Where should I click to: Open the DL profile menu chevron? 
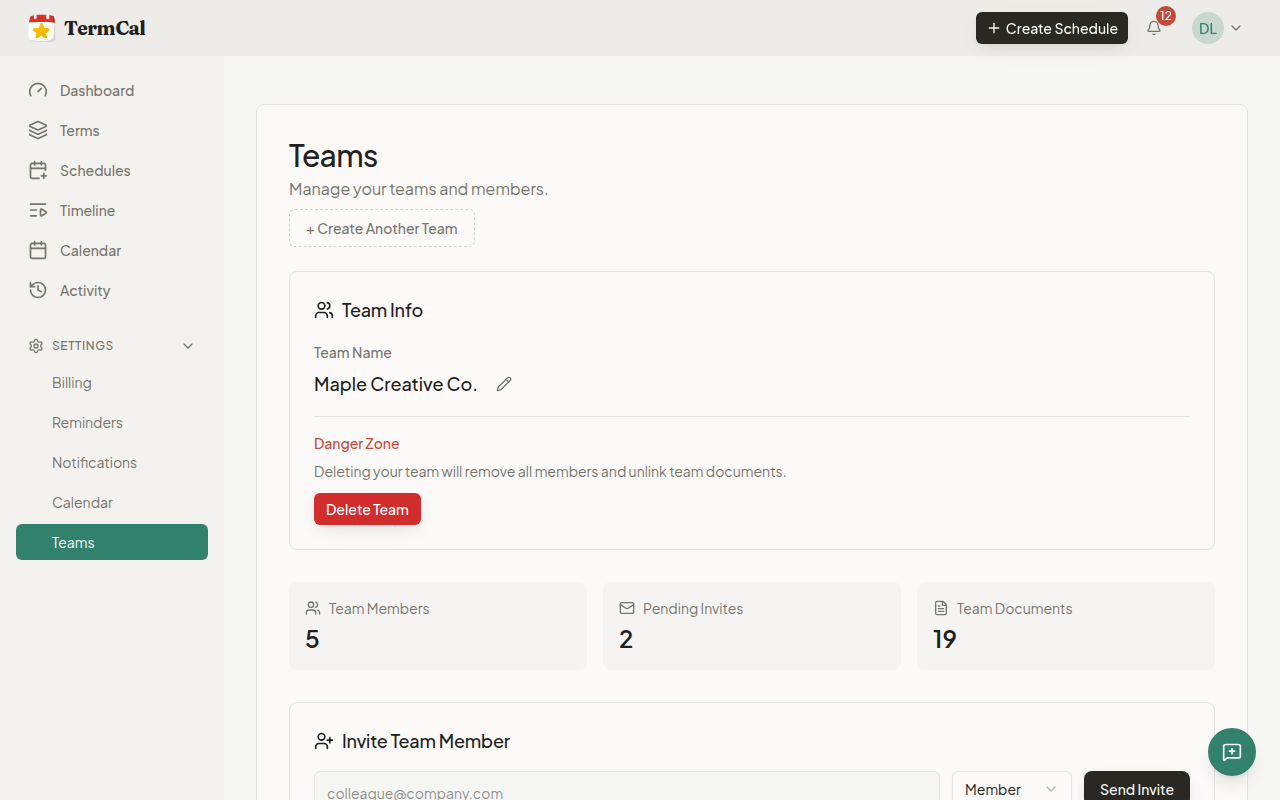(x=1237, y=28)
